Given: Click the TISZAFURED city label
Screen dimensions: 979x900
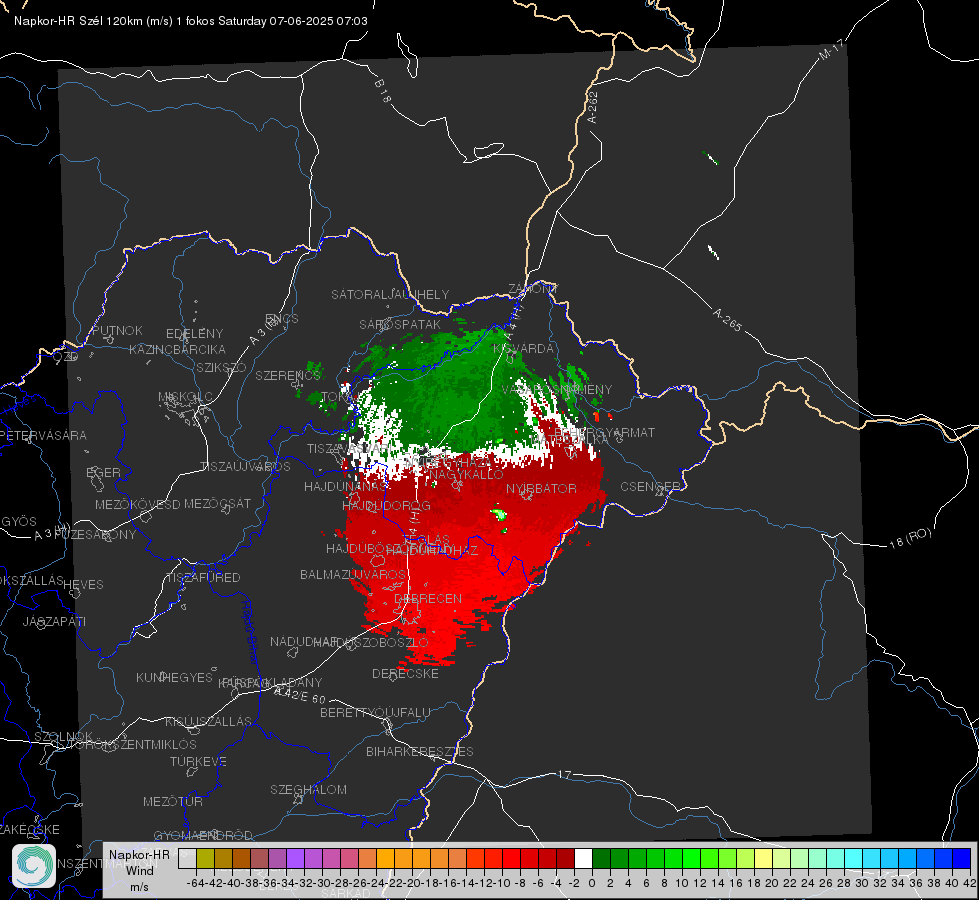Looking at the screenshot, I should (204, 578).
